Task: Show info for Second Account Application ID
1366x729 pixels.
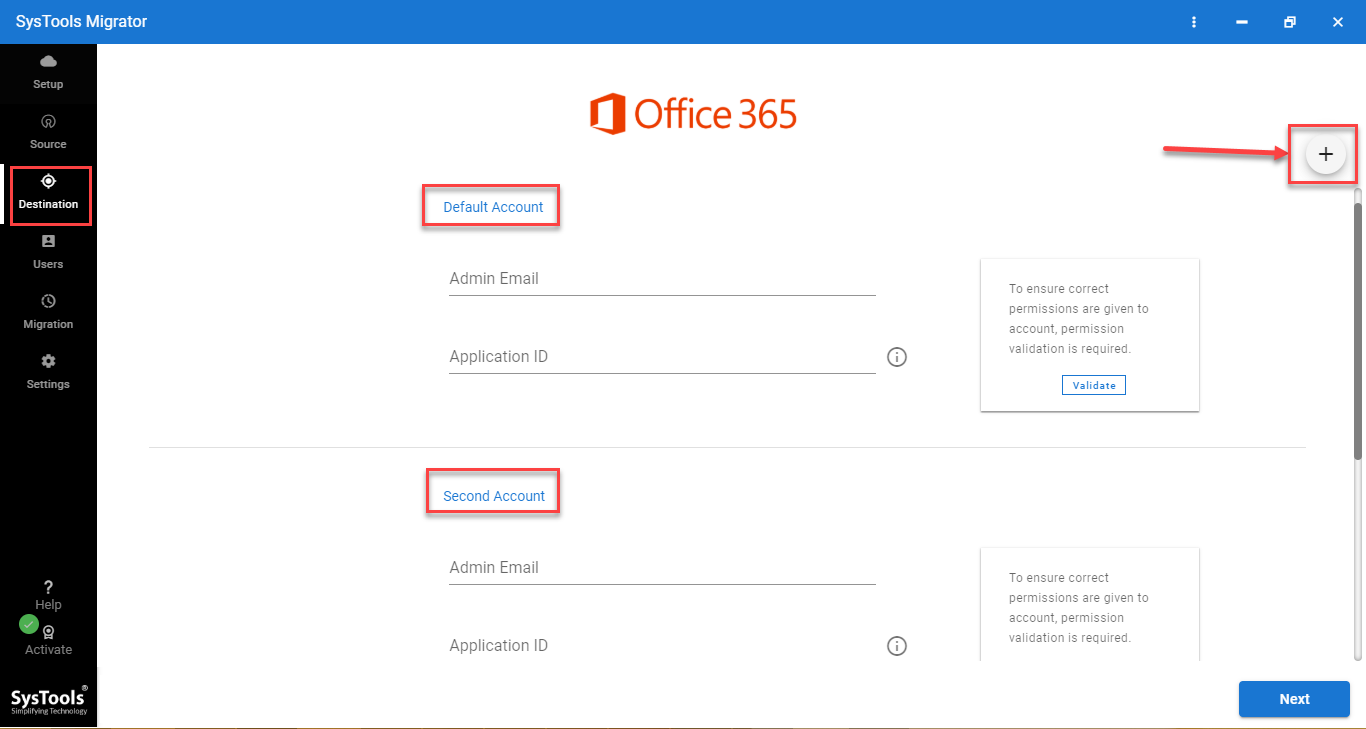Action: (897, 646)
